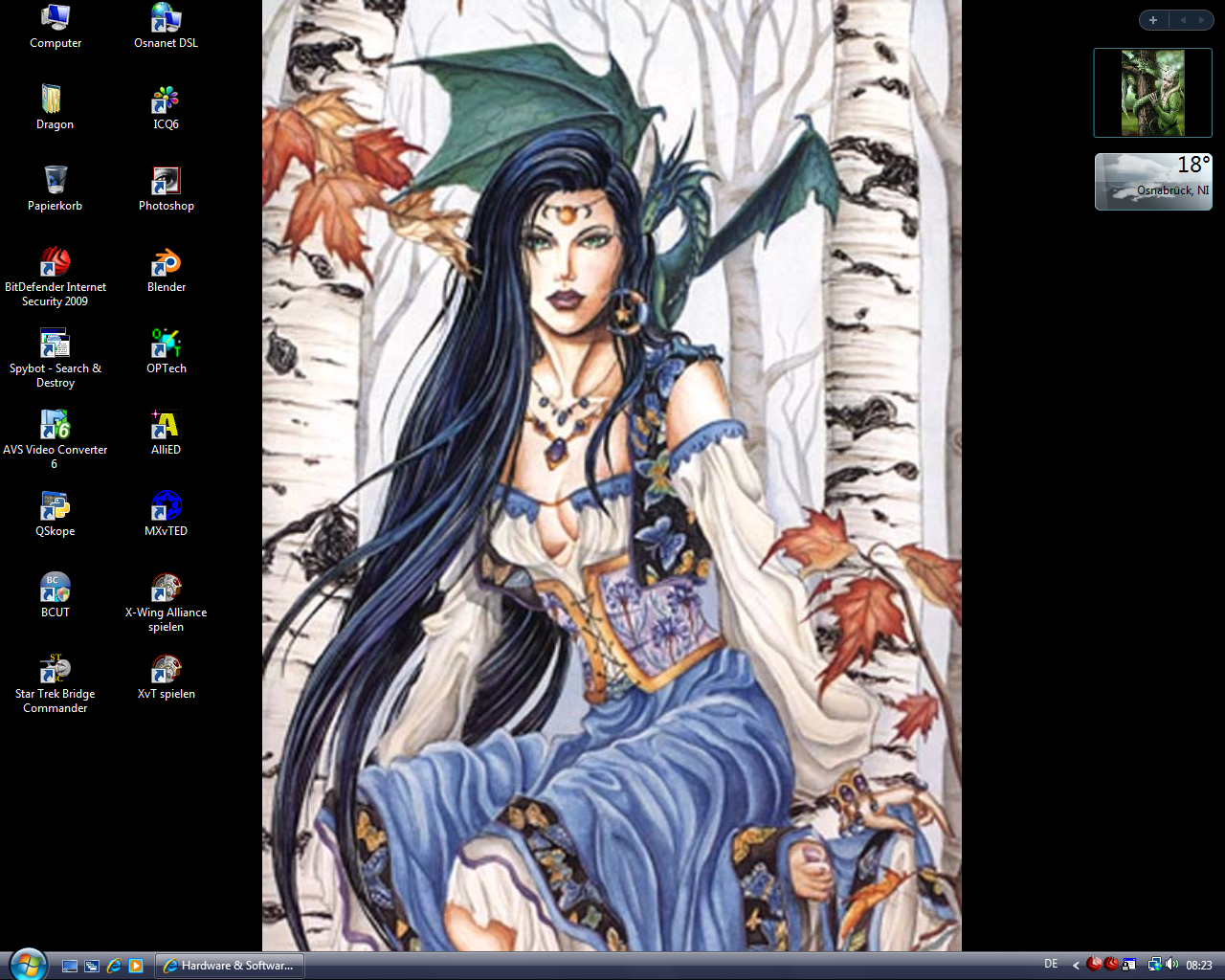Image resolution: width=1225 pixels, height=980 pixels.
Task: Open the DE language bar selector
Action: click(x=1051, y=965)
